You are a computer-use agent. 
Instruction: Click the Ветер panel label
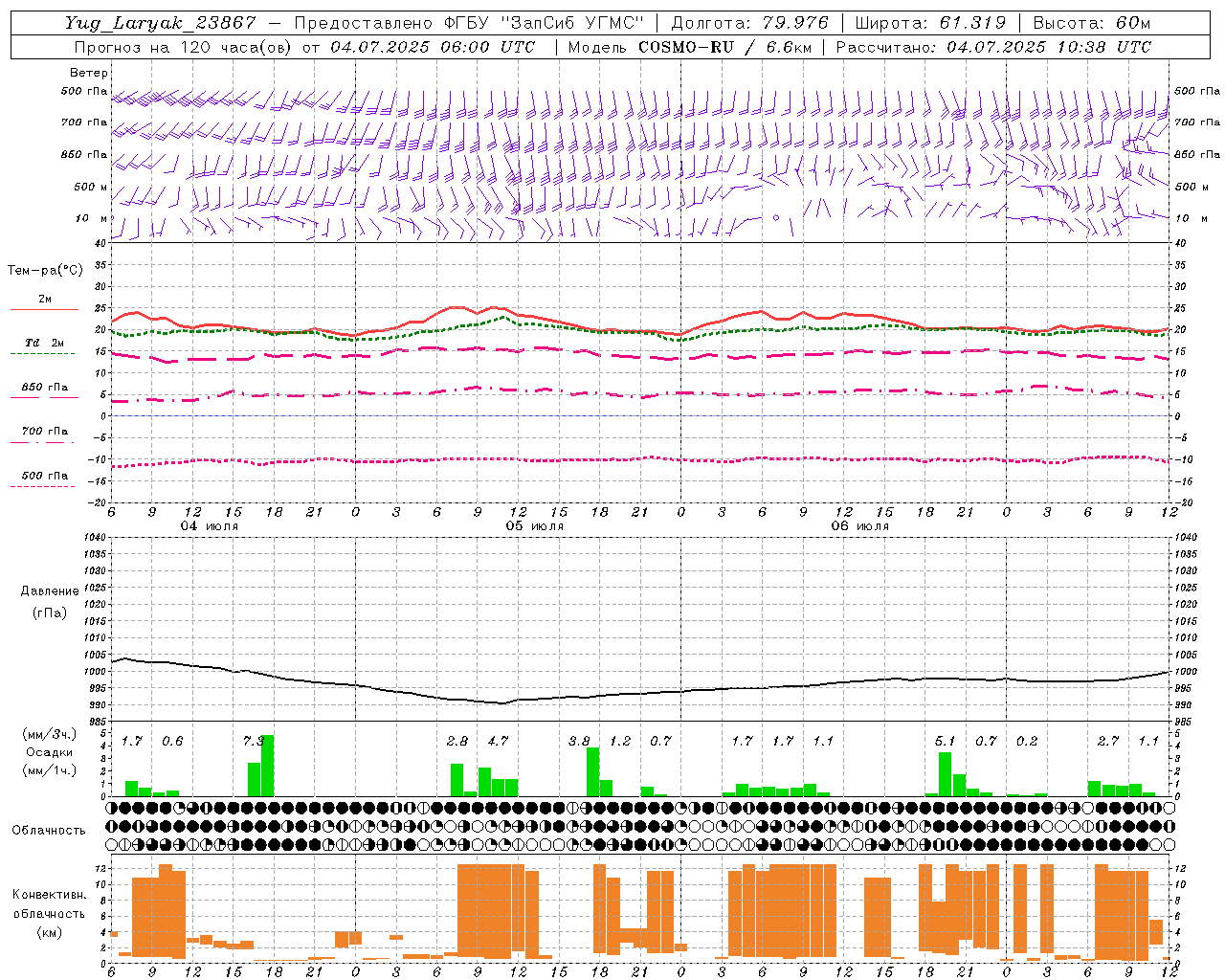(x=88, y=73)
